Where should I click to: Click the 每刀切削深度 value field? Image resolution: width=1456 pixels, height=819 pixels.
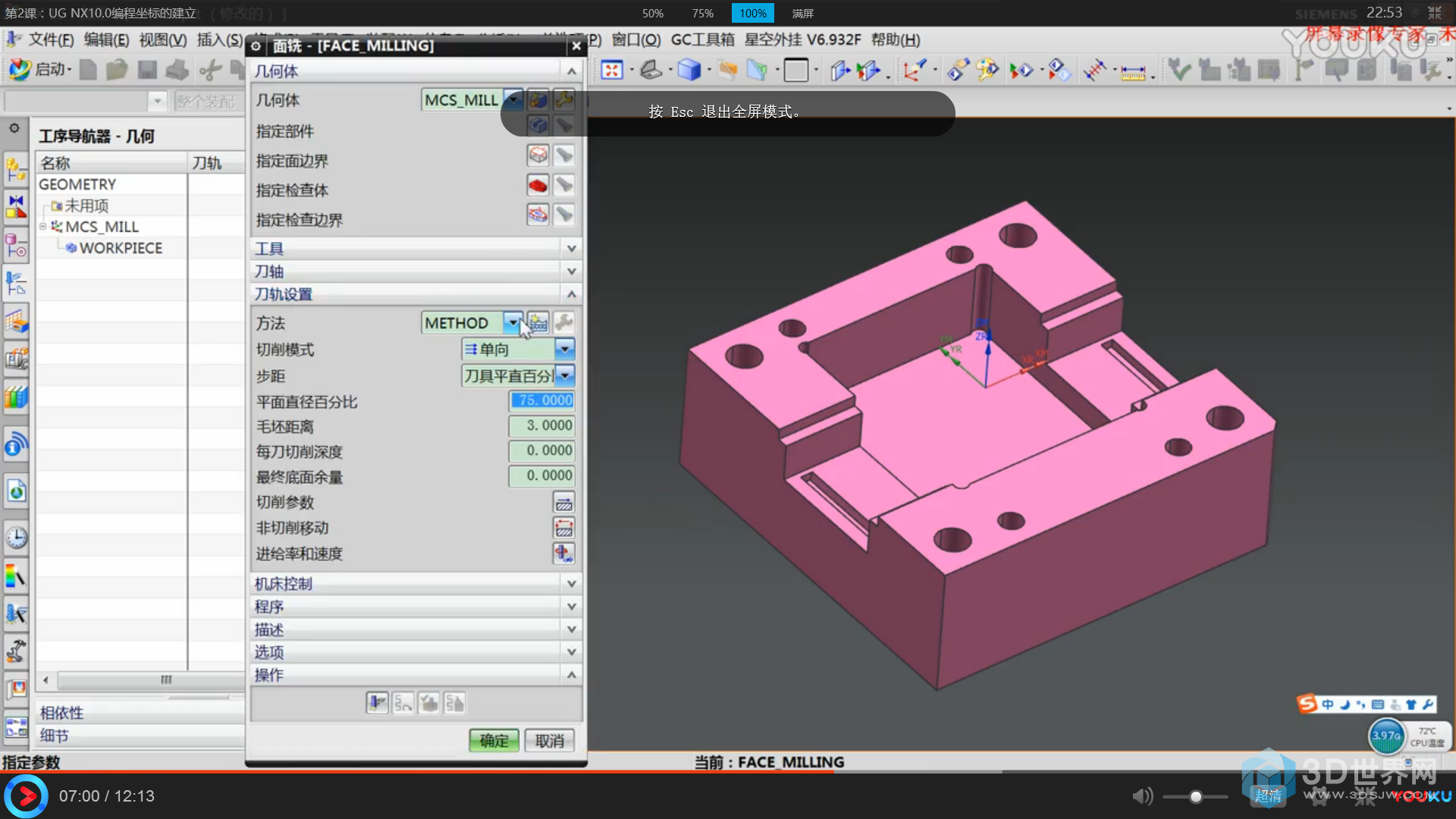[x=542, y=450]
